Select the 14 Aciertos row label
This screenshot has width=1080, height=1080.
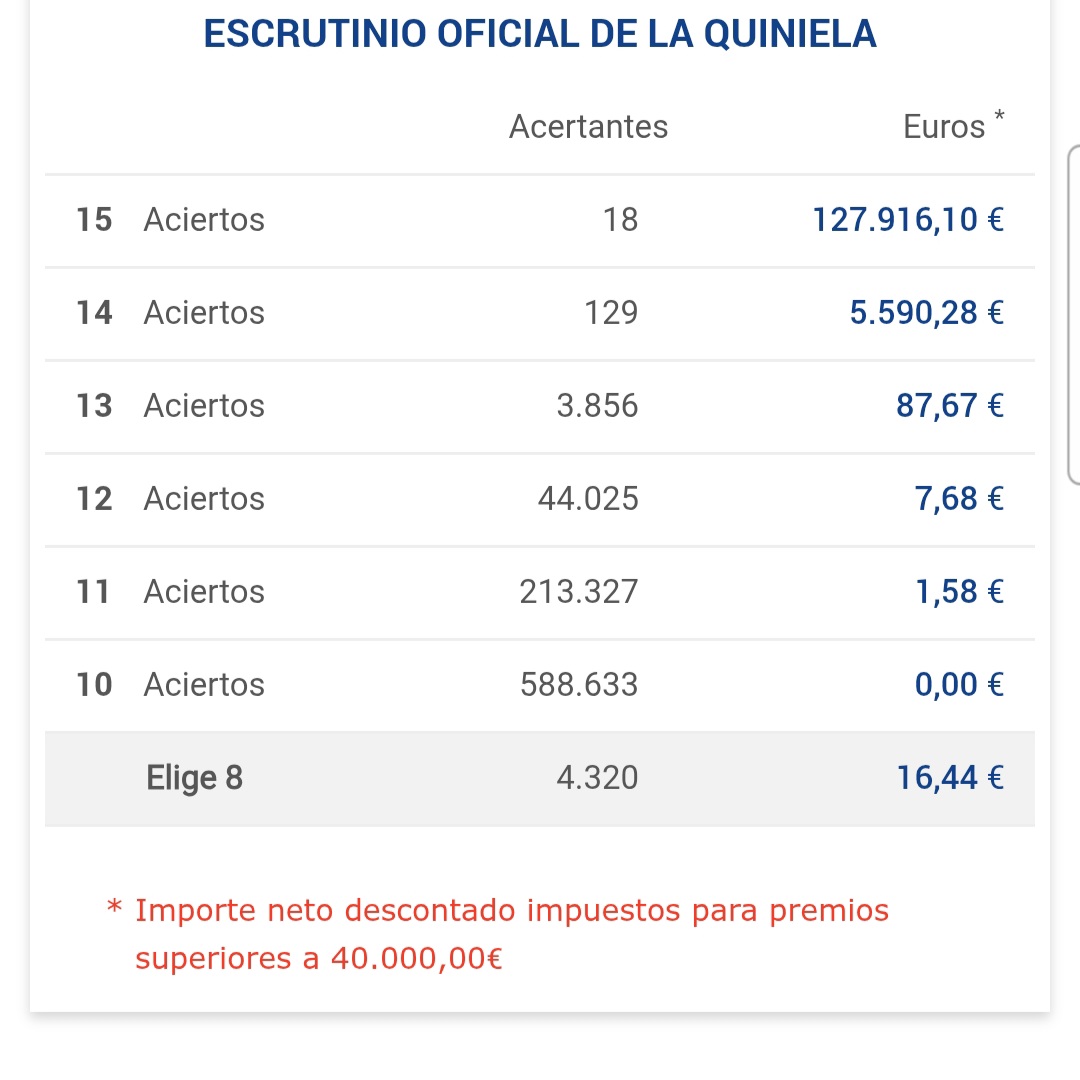click(x=171, y=313)
